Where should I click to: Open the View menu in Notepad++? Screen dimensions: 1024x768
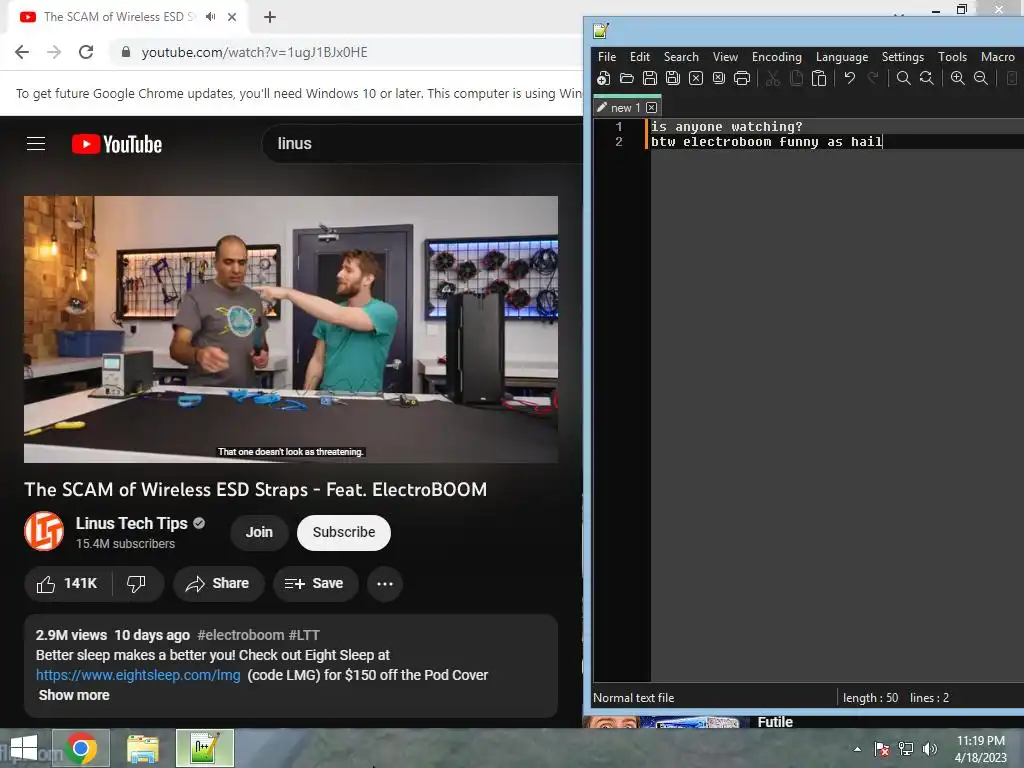725,57
